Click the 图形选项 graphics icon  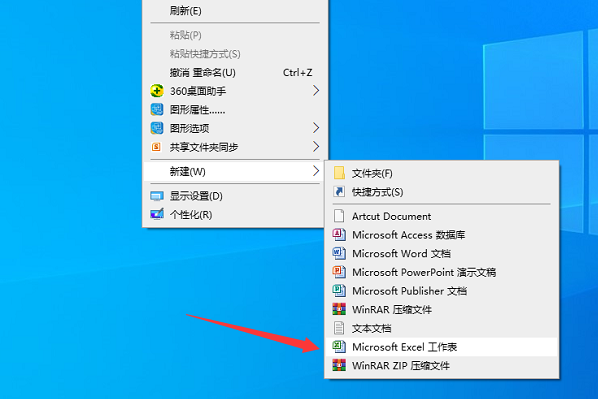pos(157,128)
